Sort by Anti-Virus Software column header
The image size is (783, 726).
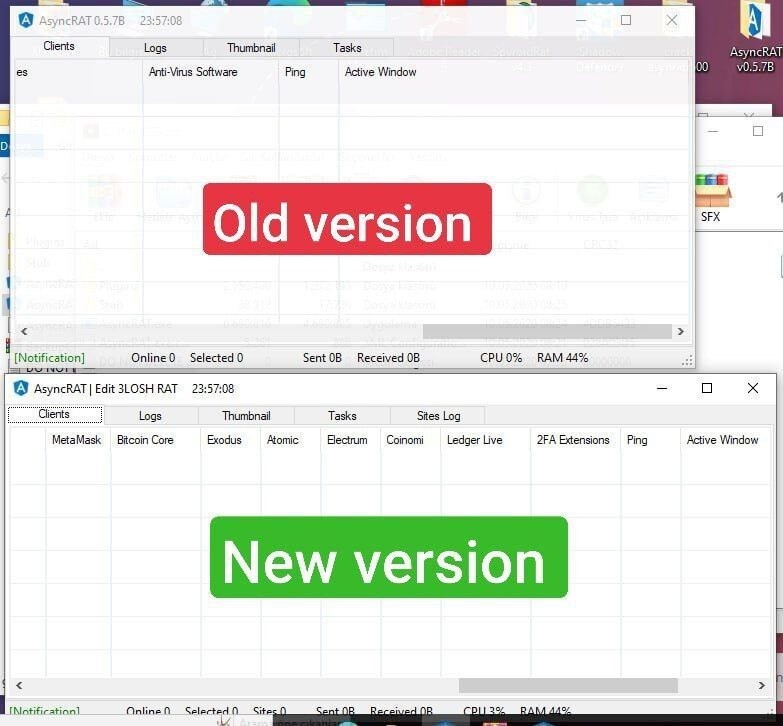pos(210,72)
